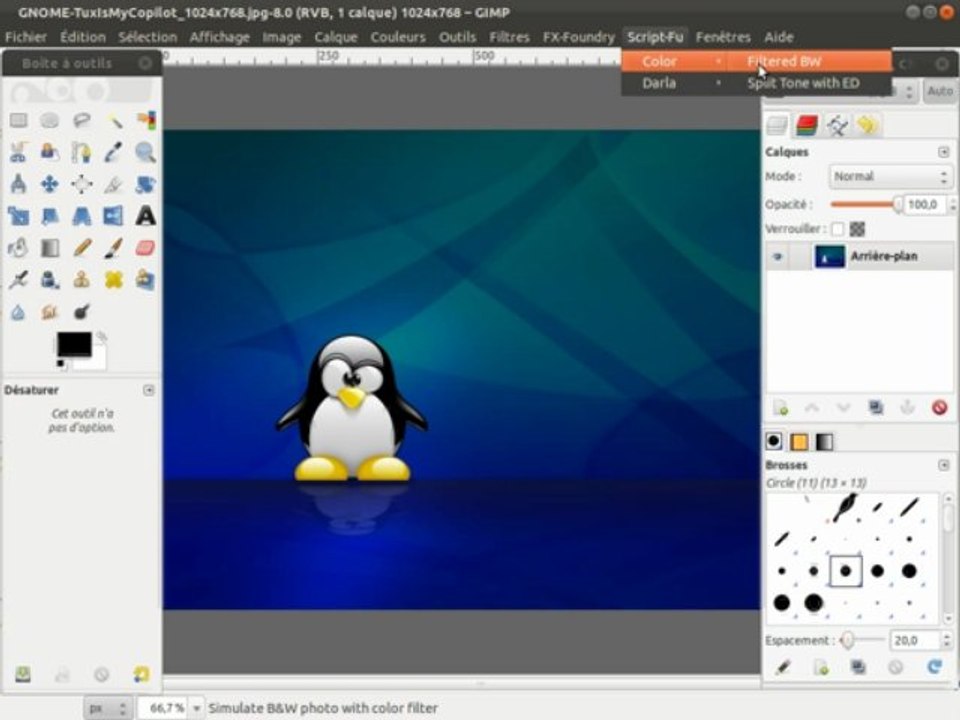Adjust the Opacité value stepper arrows
This screenshot has width=960, height=720.
952,204
